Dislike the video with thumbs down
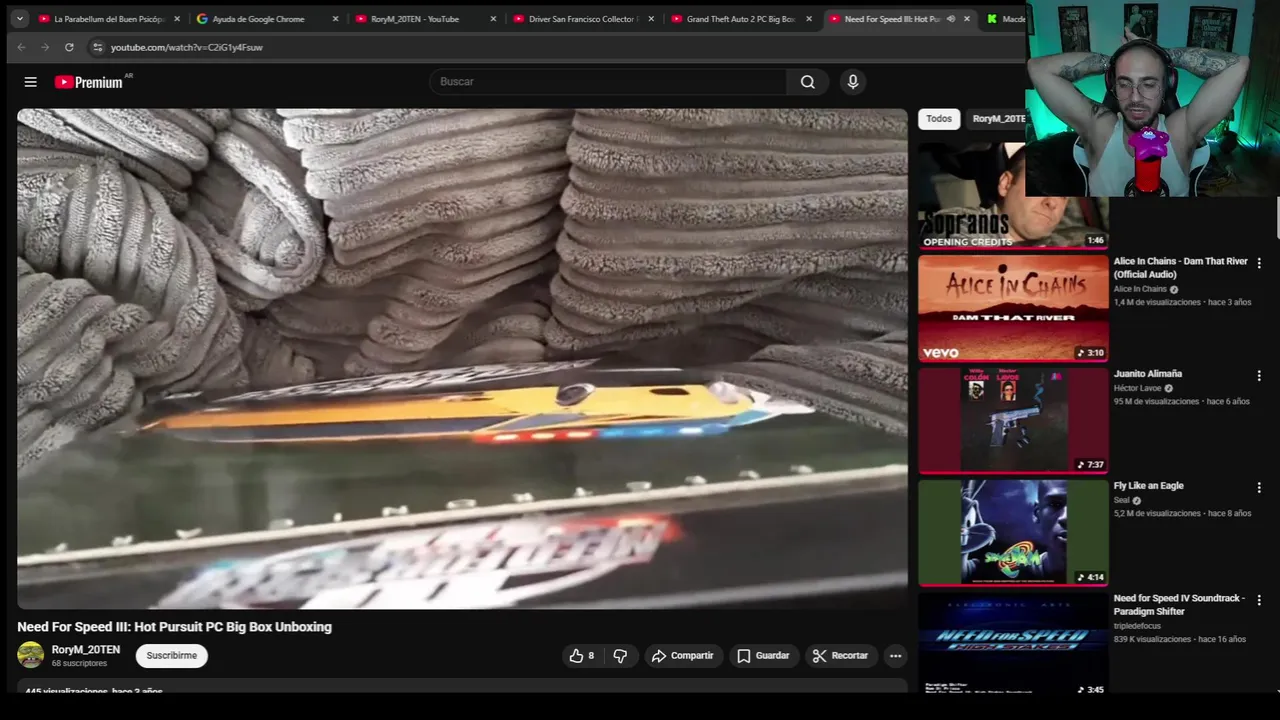This screenshot has width=1280, height=720. pyautogui.click(x=620, y=655)
